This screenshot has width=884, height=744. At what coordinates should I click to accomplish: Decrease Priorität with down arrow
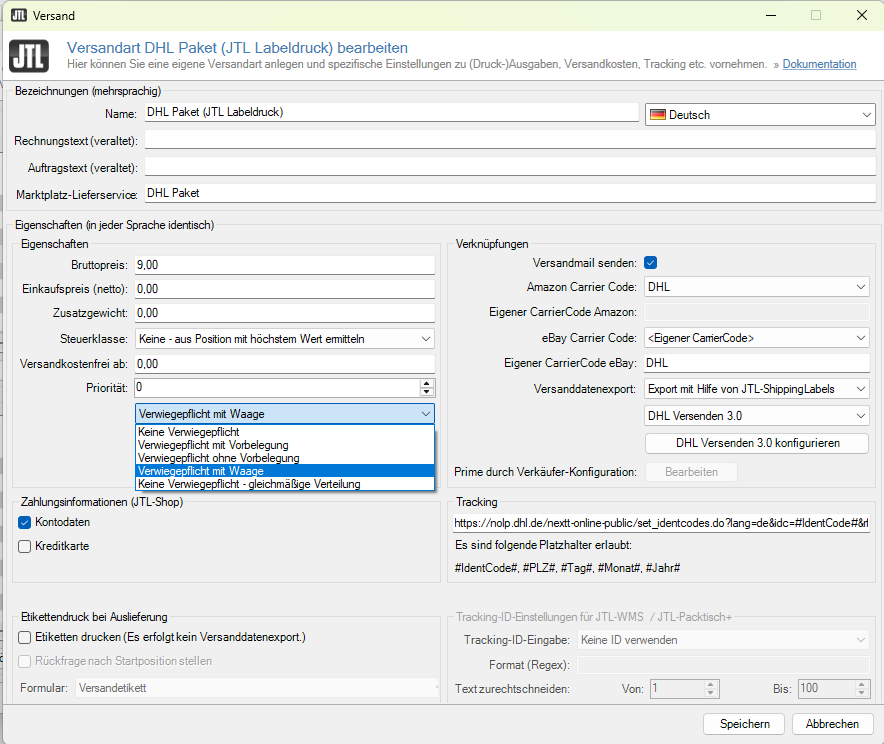tap(427, 392)
